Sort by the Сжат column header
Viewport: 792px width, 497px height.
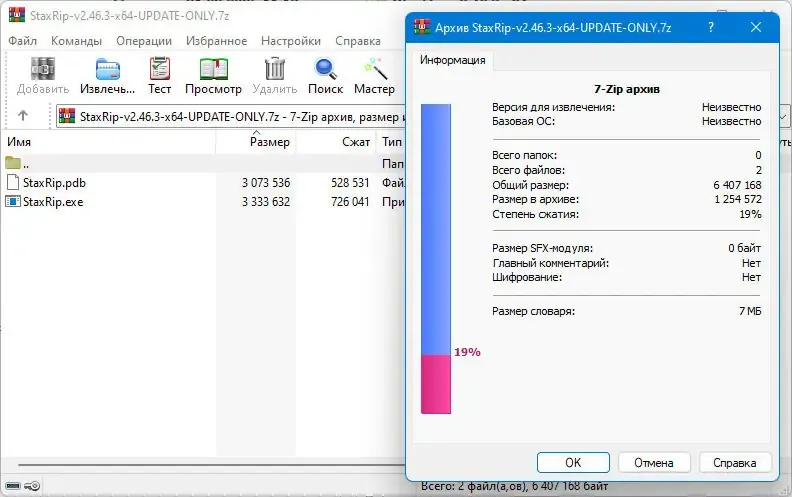(x=336, y=142)
